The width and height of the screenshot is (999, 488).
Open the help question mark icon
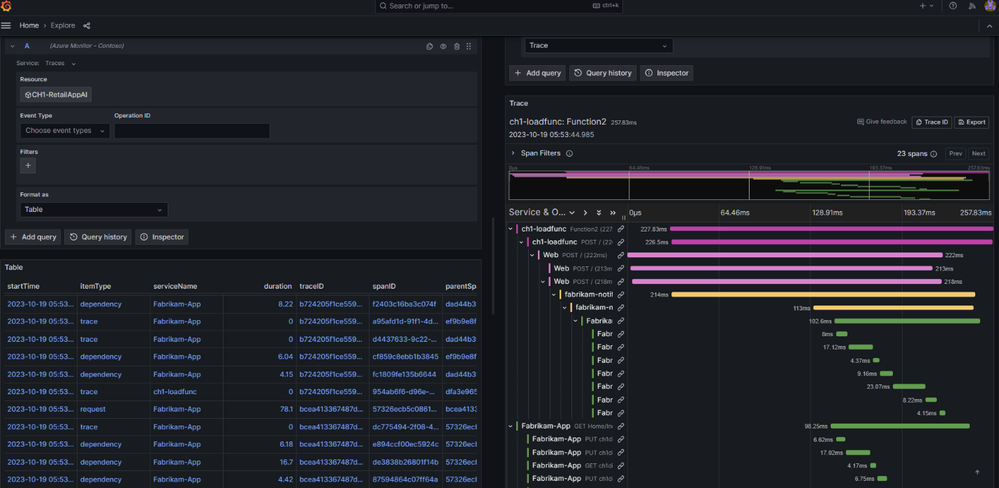coord(953,6)
